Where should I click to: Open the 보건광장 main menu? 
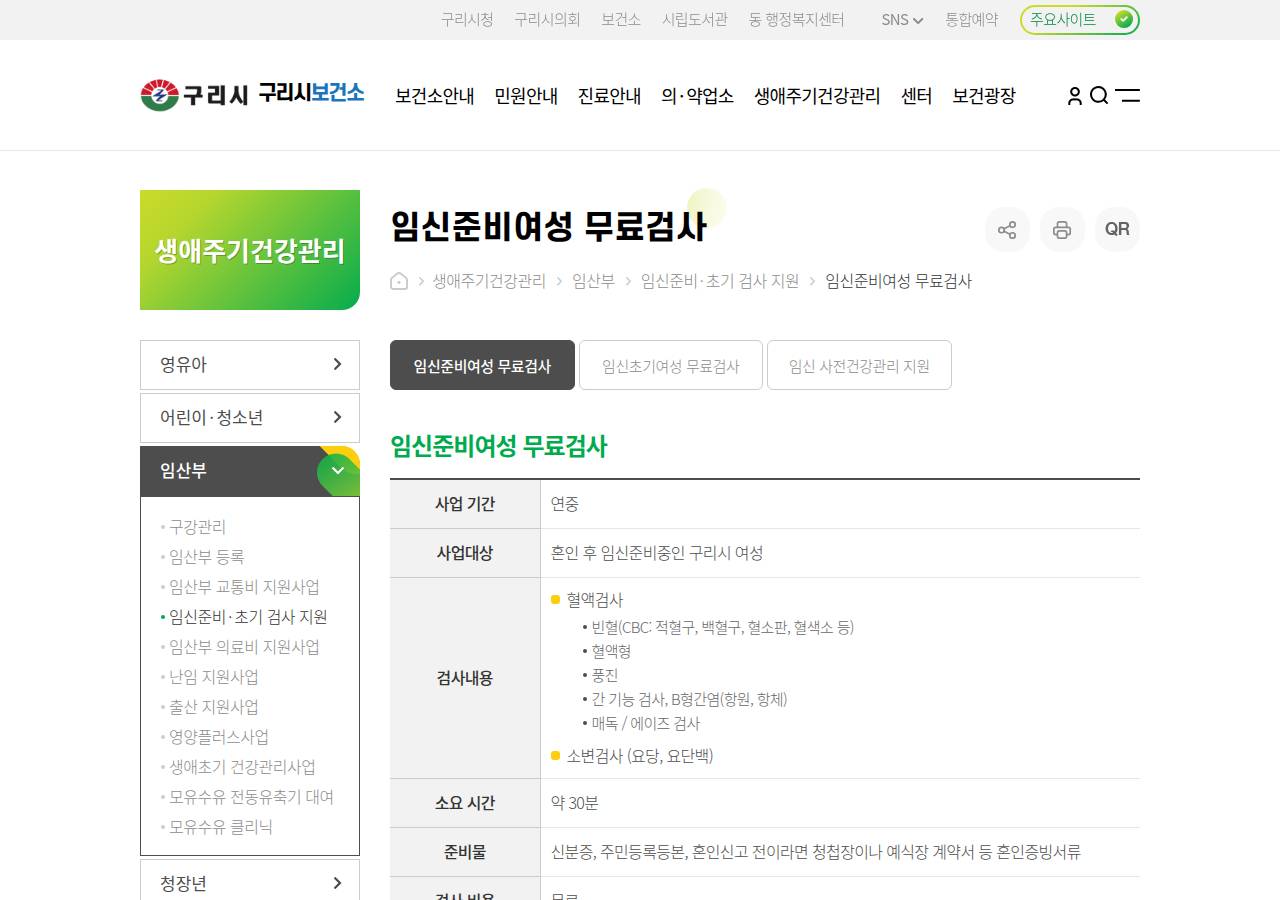[984, 96]
